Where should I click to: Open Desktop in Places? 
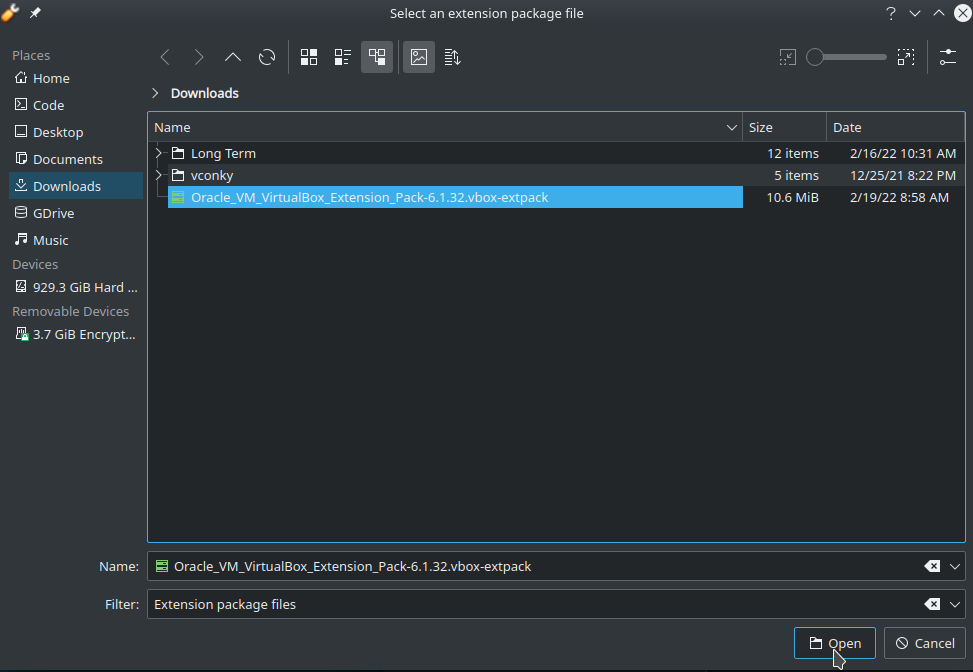coord(76,132)
